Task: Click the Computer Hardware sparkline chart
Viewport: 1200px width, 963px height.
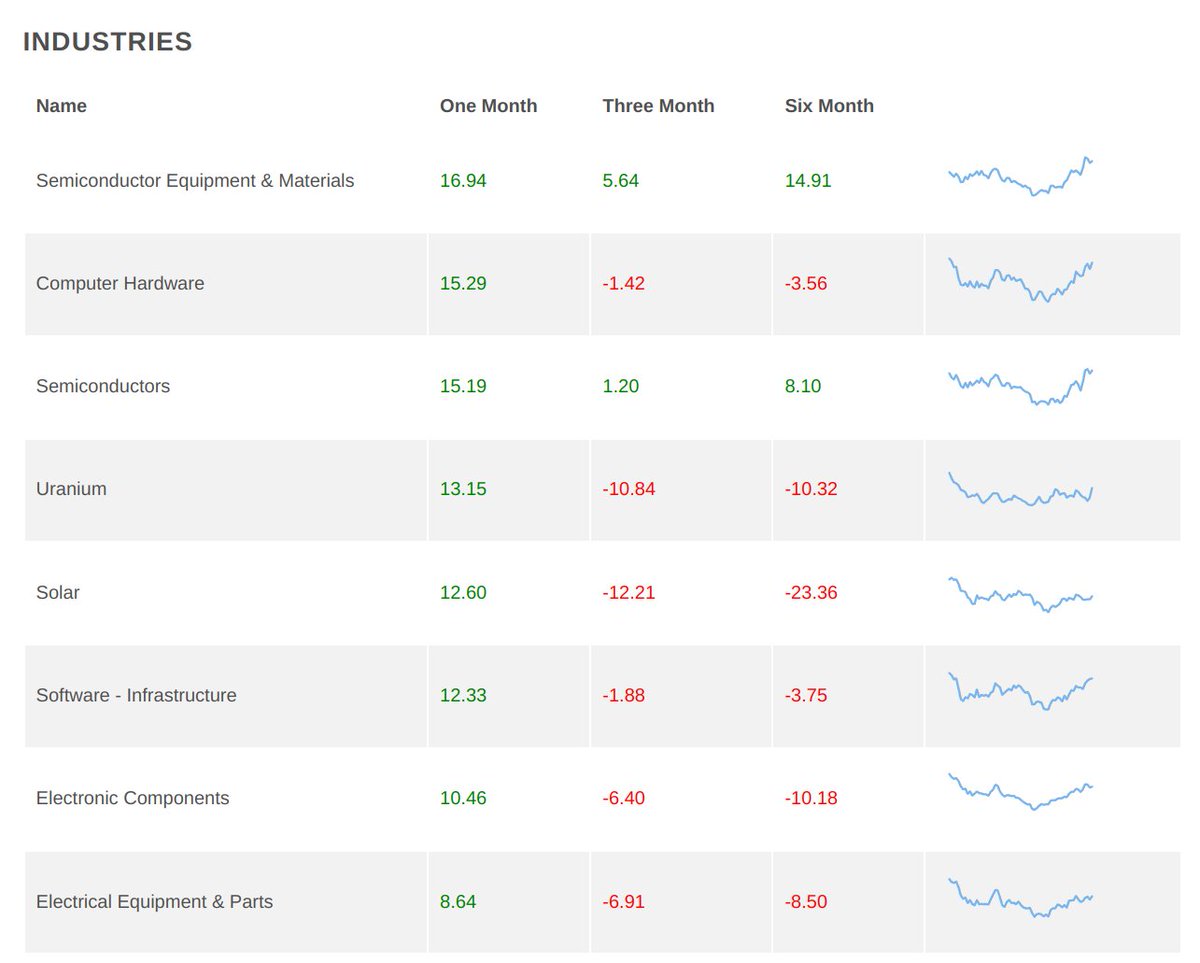Action: [x=1020, y=284]
